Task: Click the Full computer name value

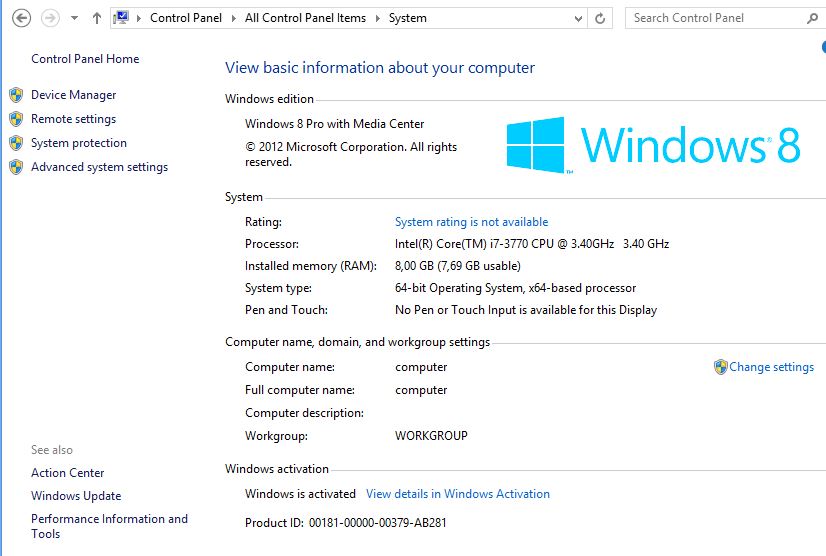Action: [x=421, y=390]
